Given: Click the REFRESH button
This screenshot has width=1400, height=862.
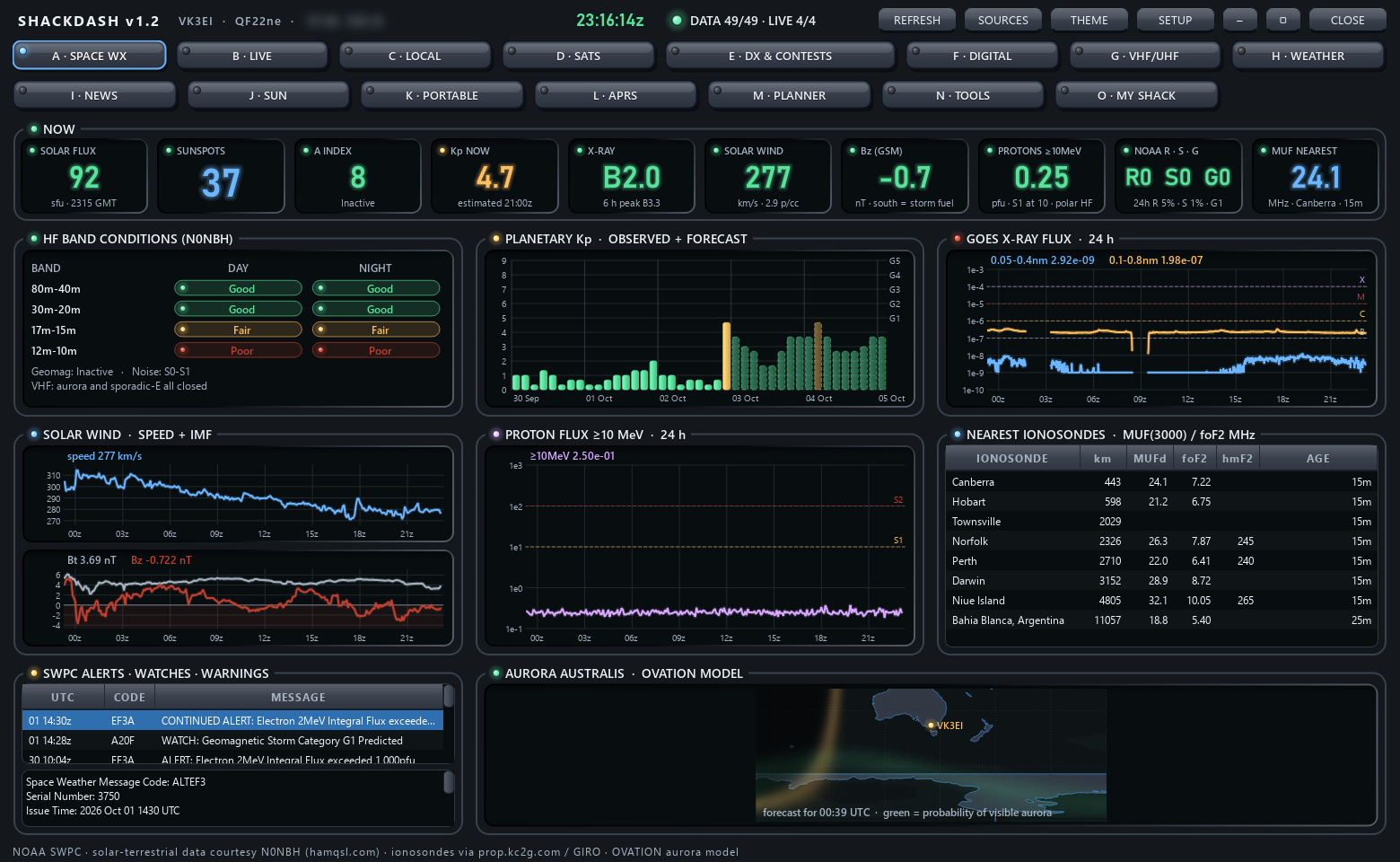Looking at the screenshot, I should point(916,20).
